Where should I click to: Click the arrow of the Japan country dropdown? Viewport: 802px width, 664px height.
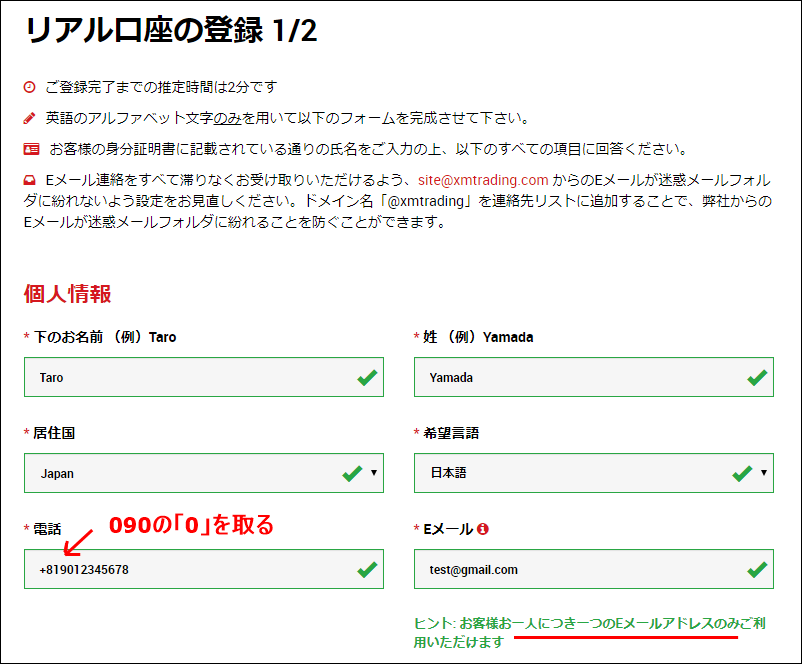[x=374, y=473]
